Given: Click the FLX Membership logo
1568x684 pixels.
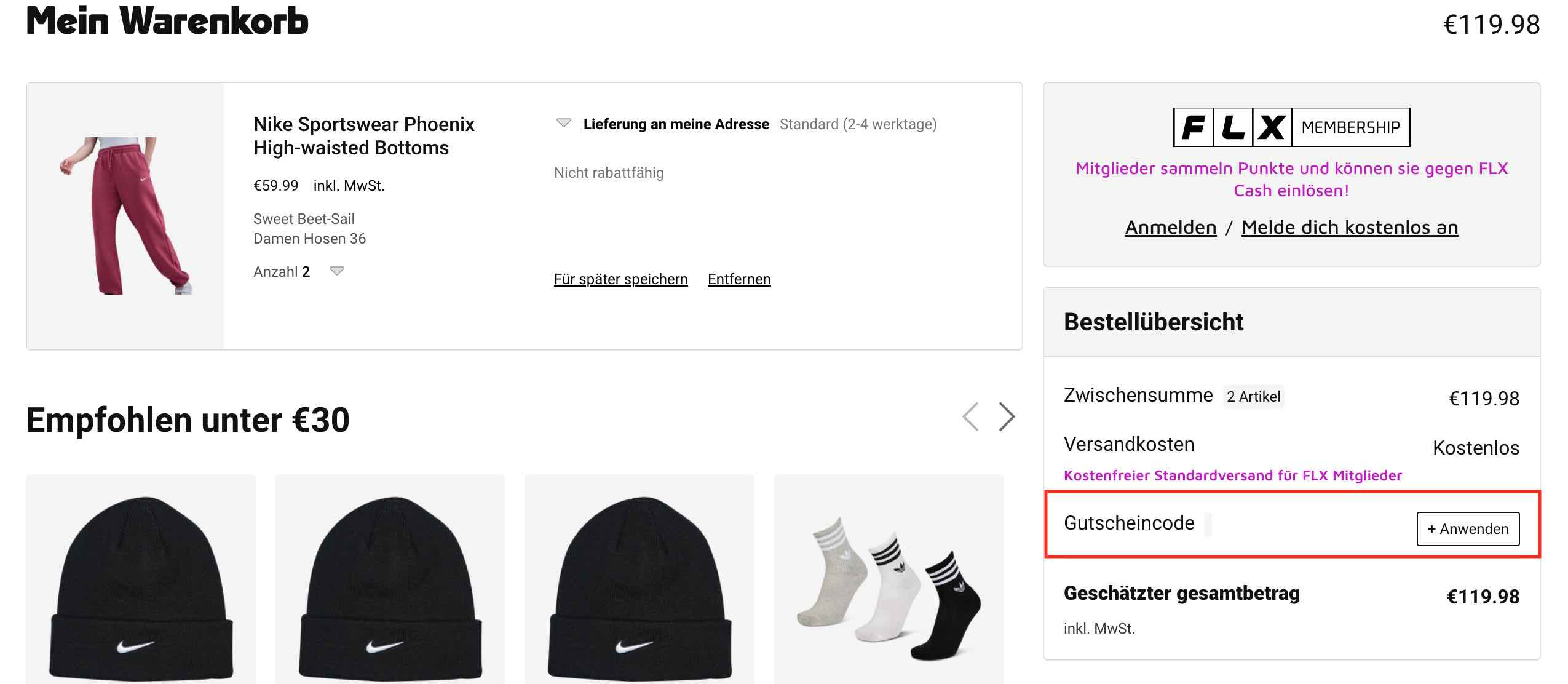Looking at the screenshot, I should point(1291,127).
